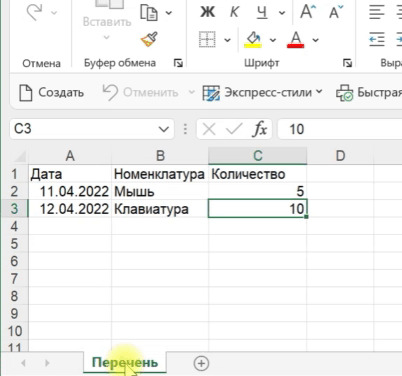Open Экспресс-стили menu

tap(263, 92)
